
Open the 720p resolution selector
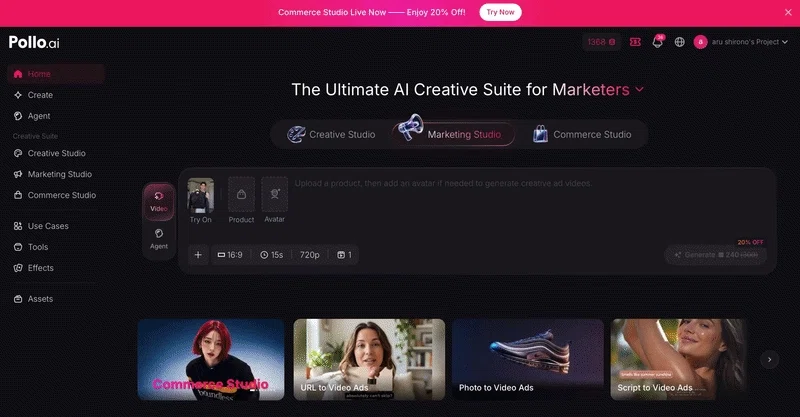tap(310, 255)
